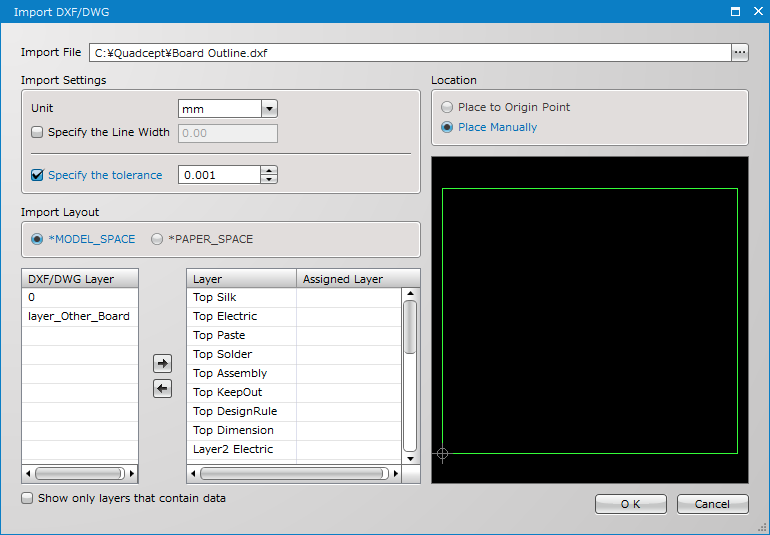Click the DXF/DWG Layer column header
This screenshot has height=535, width=770.
80,279
